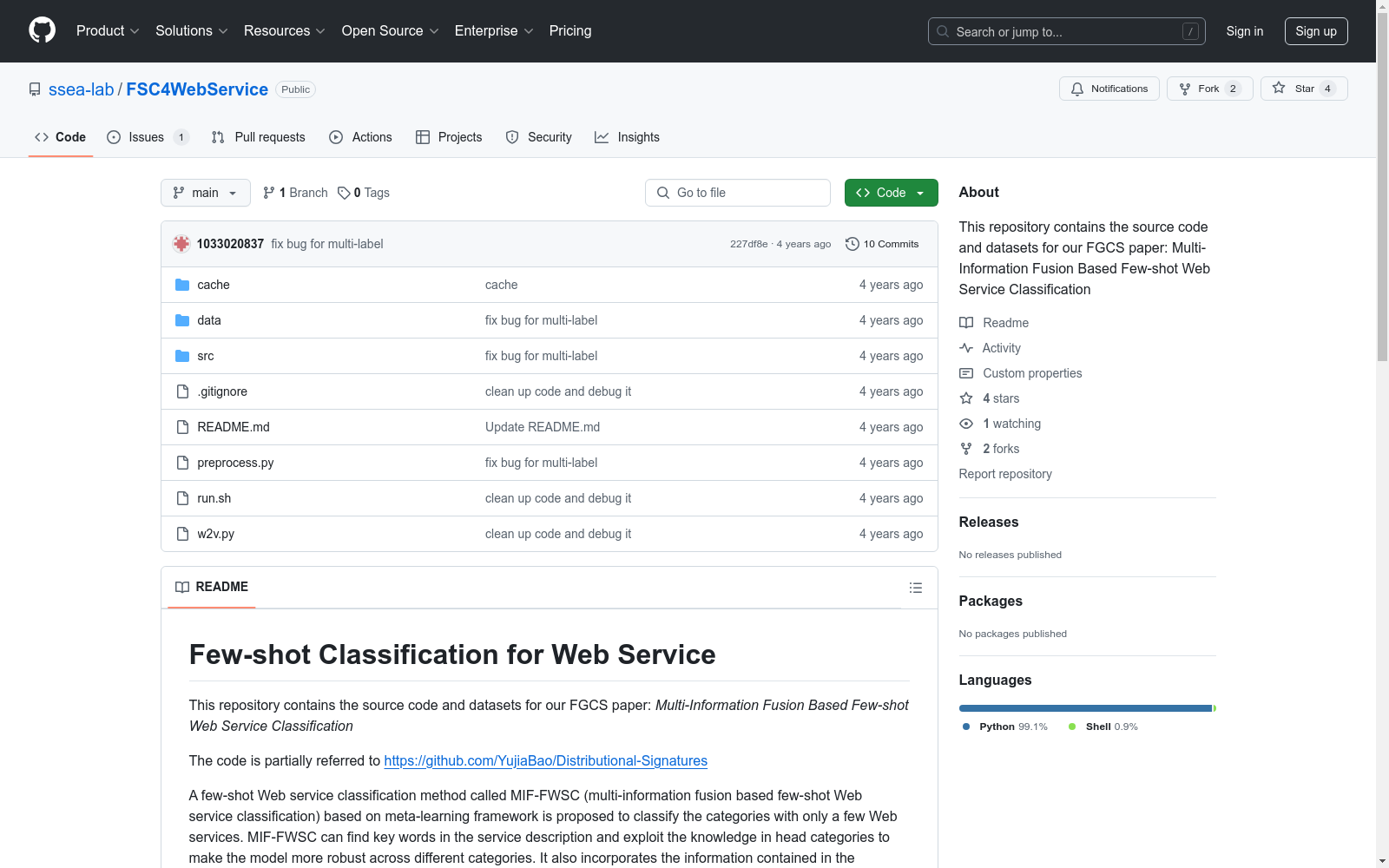Click the pulse icon beside Activity
Screen dimensions: 1389x868
[966, 348]
